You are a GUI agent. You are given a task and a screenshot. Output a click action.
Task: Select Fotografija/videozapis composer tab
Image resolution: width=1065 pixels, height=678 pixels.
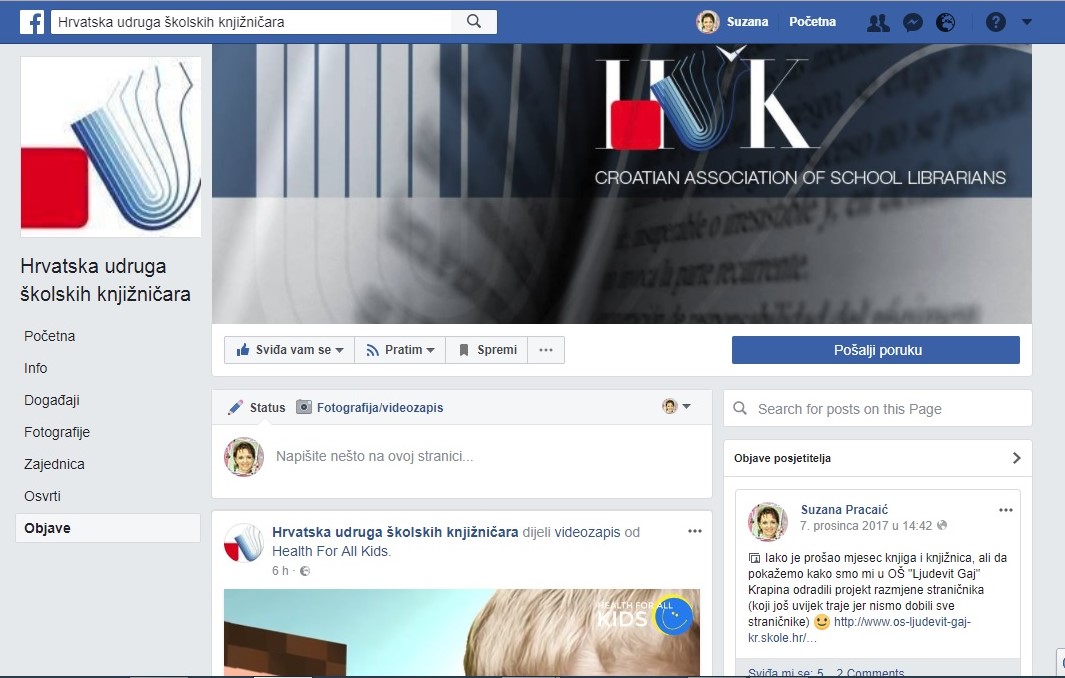370,408
